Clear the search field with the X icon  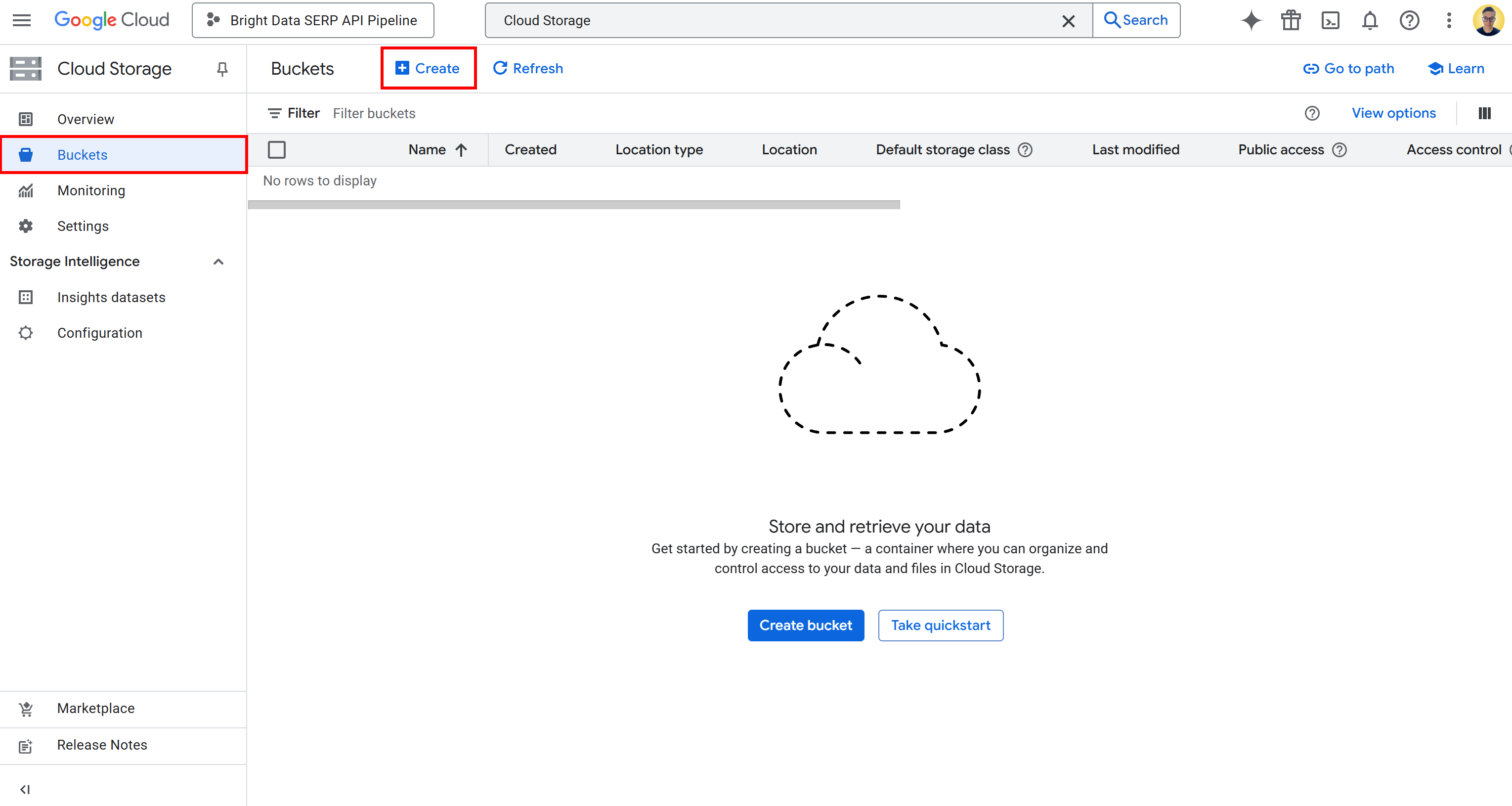(x=1068, y=21)
